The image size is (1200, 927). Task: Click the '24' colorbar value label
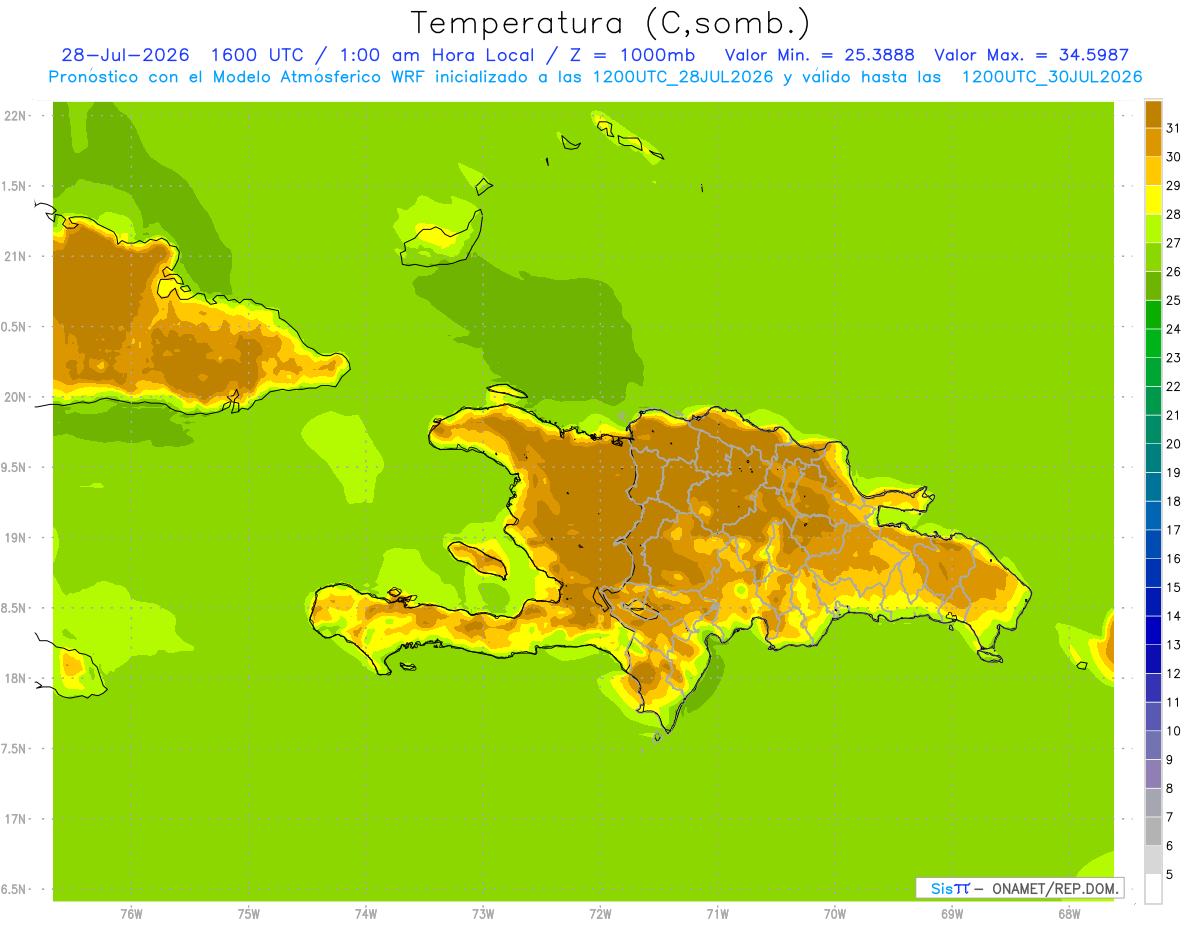point(1172,329)
